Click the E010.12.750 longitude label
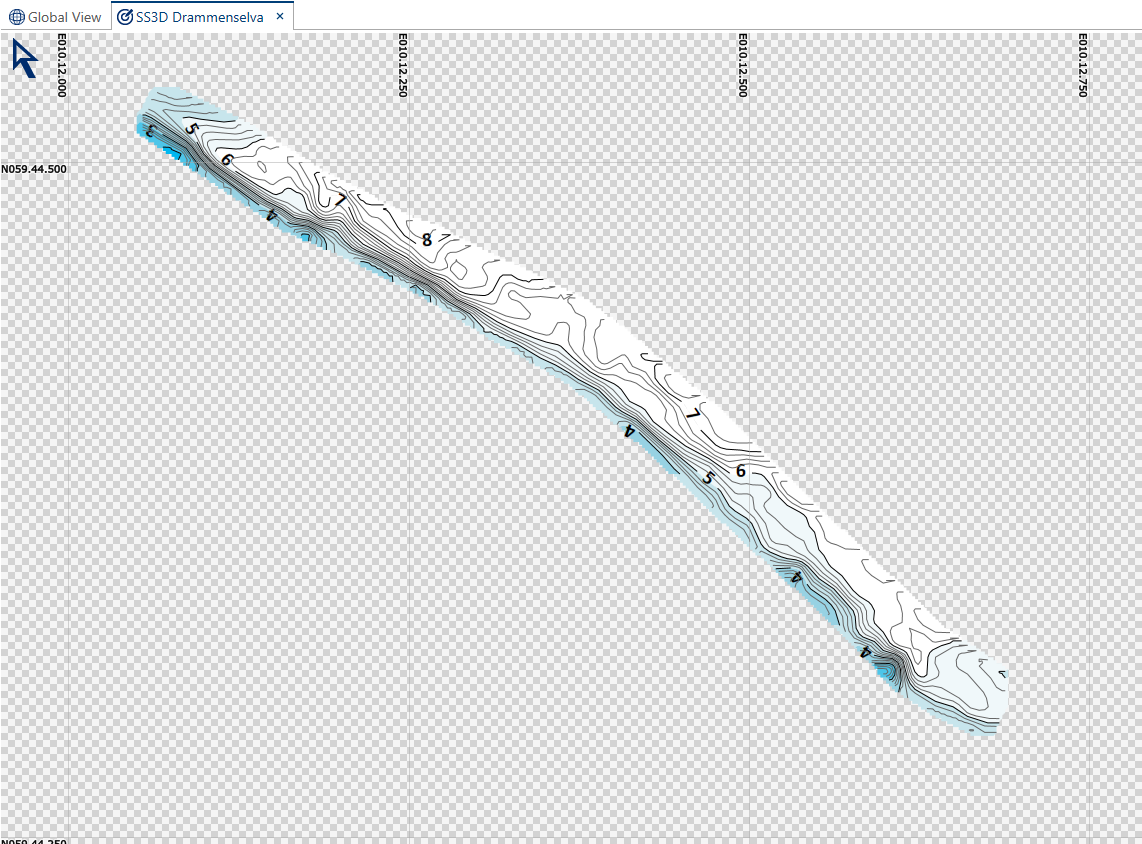Viewport: 1142px width, 844px height. pos(1083,66)
